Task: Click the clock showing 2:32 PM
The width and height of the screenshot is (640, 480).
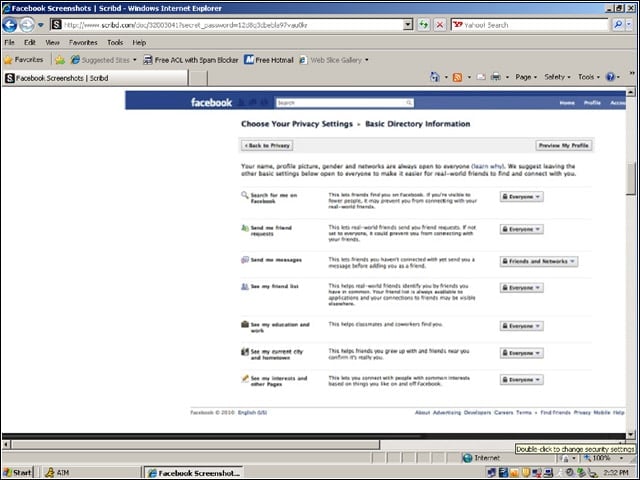Action: pos(616,473)
